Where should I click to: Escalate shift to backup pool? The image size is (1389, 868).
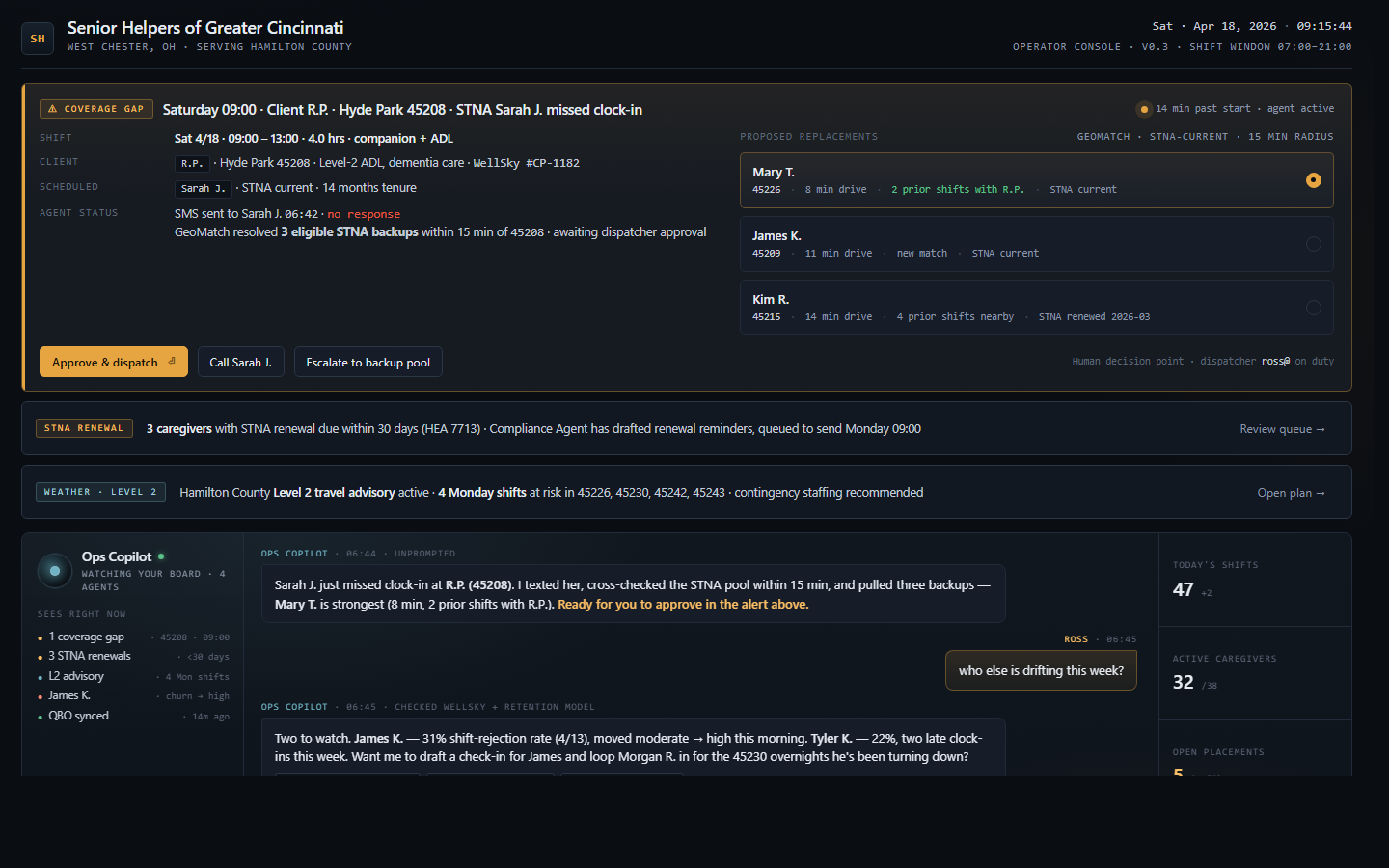[368, 363]
